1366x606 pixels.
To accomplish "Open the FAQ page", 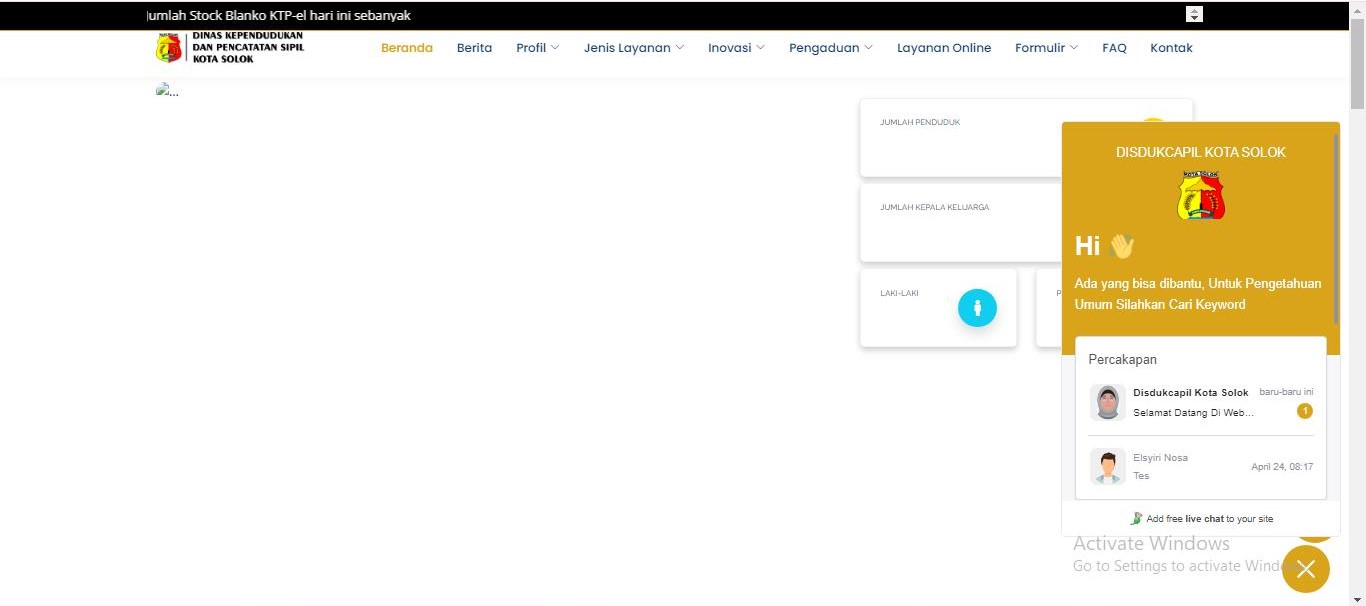I will [x=1114, y=48].
